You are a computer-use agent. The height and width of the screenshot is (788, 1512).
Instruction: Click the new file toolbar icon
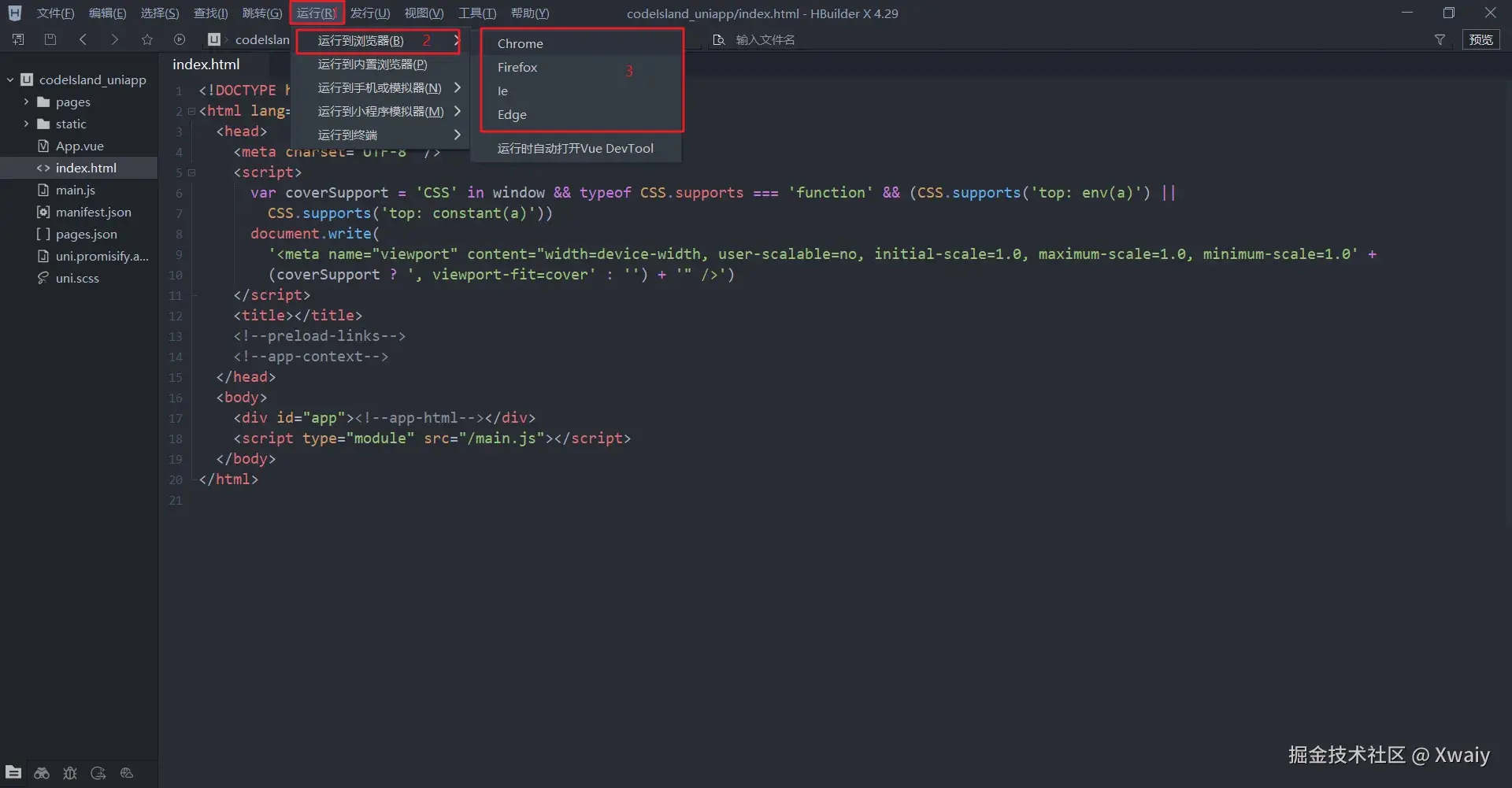18,39
